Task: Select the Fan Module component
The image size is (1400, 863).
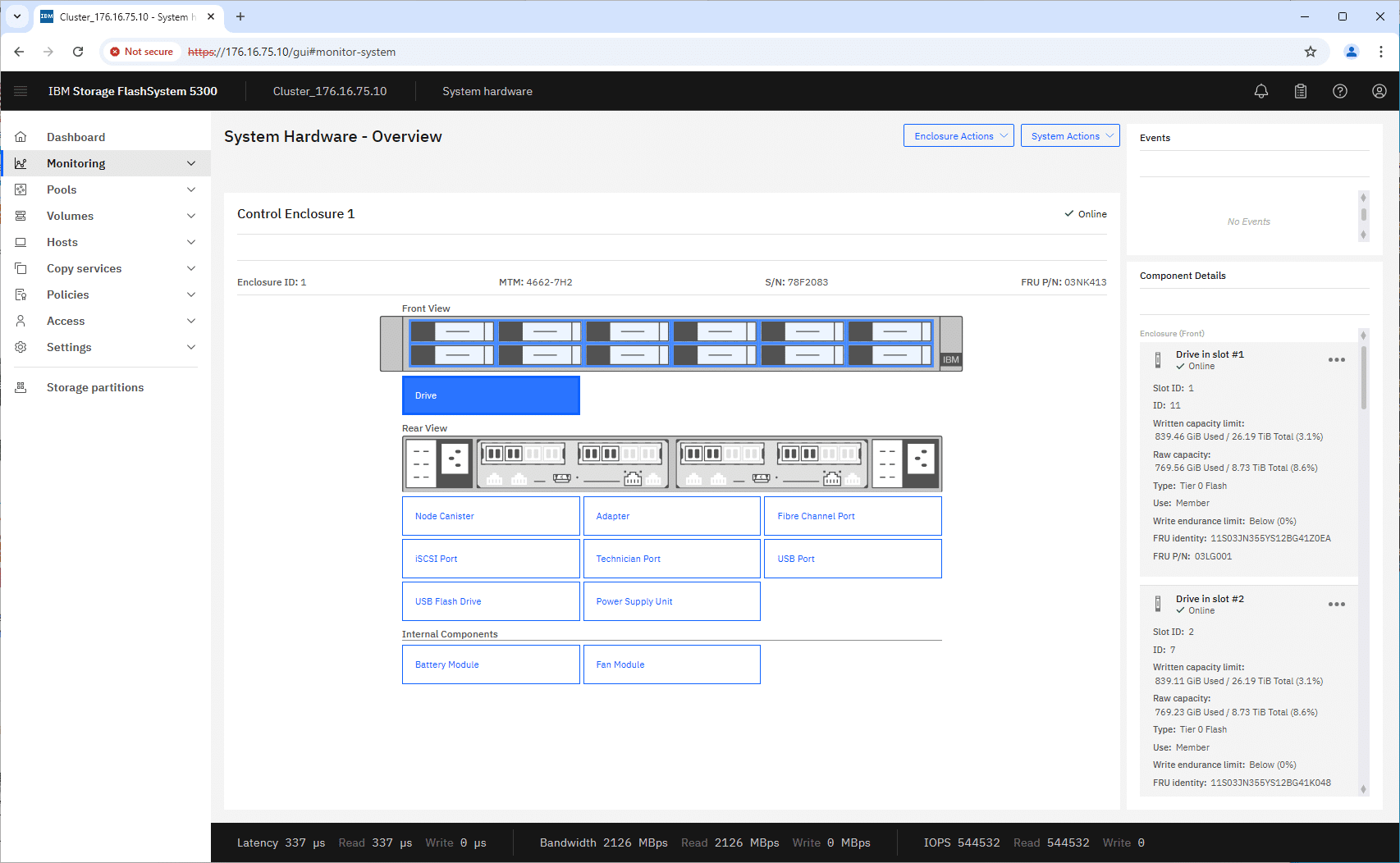Action: (x=671, y=664)
